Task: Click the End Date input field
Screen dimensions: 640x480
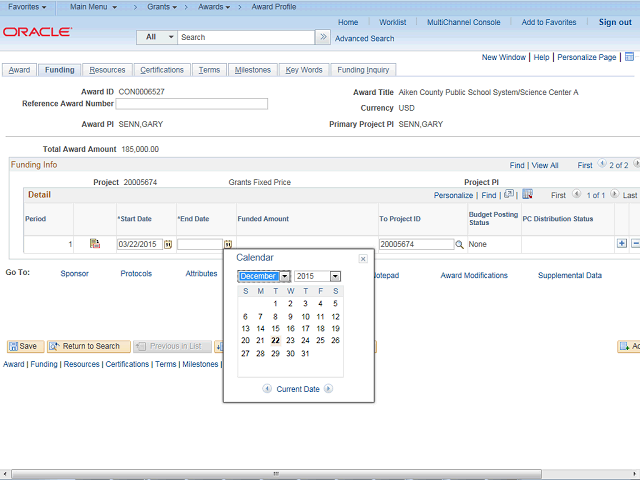Action: pyautogui.click(x=200, y=244)
